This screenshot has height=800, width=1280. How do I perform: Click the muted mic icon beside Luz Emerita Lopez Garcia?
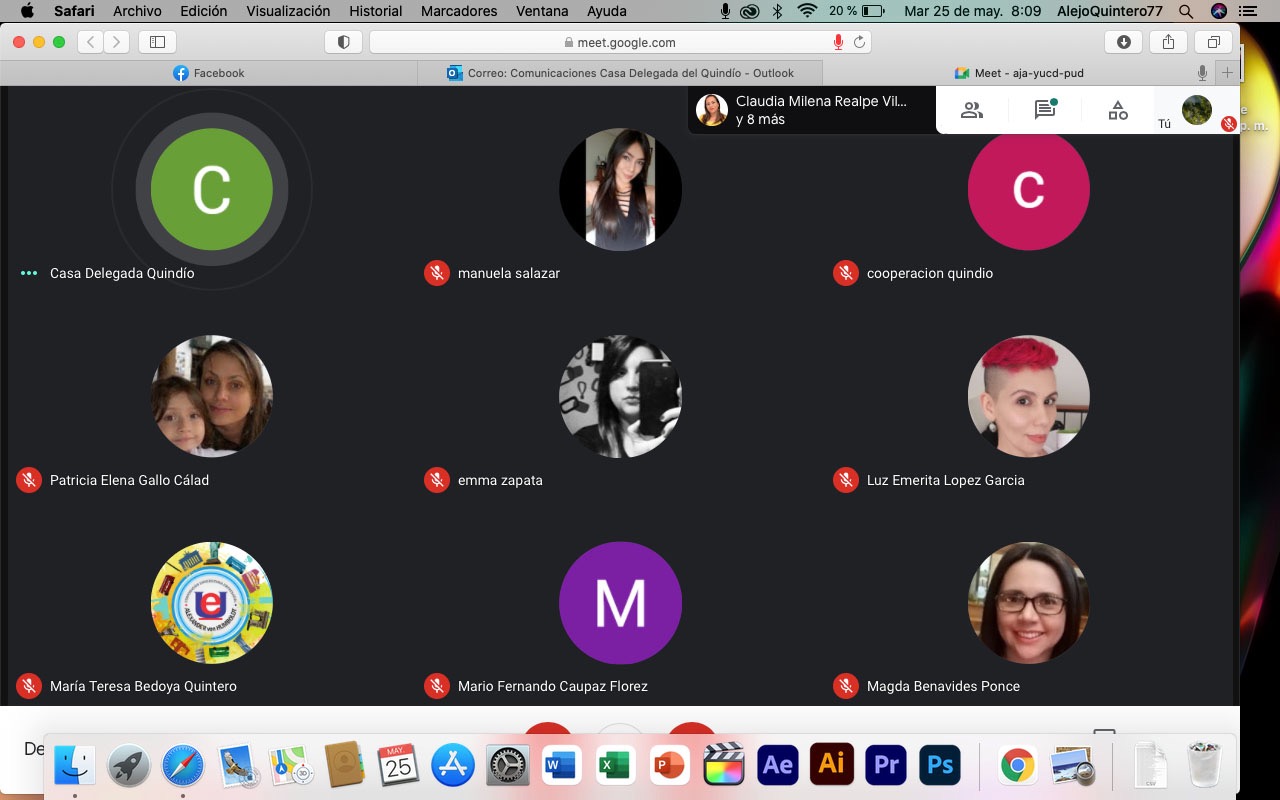(846, 480)
